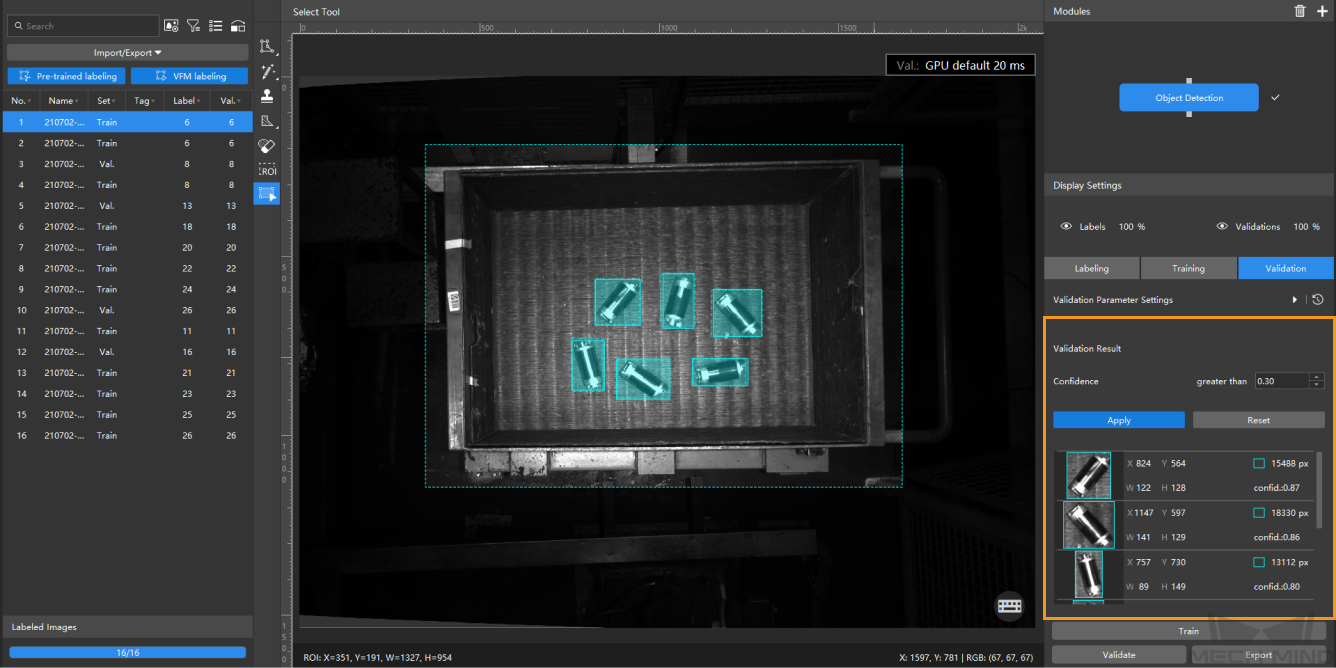The image size is (1336, 668).
Task: Activate the selection tool in toolbar
Action: pyautogui.click(x=267, y=193)
